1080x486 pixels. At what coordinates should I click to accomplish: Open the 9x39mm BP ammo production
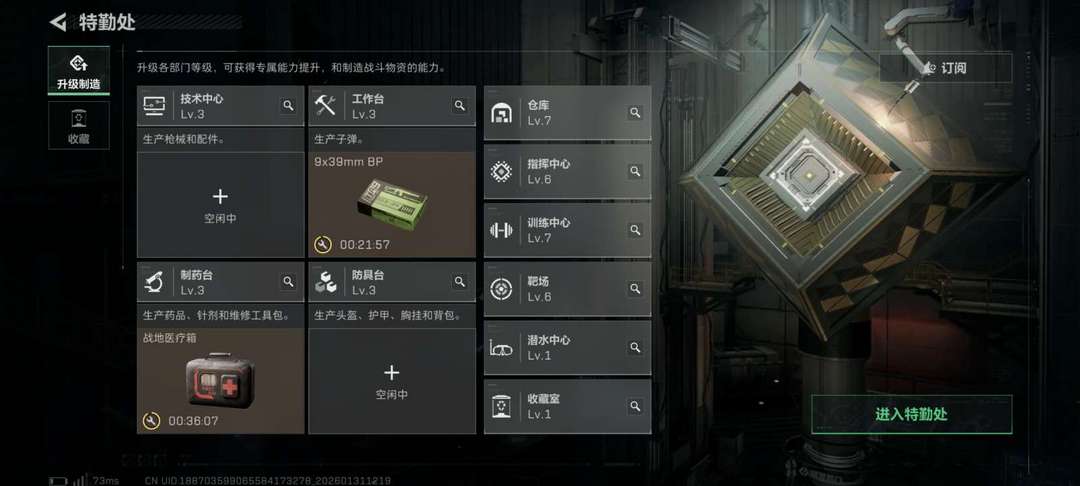pyautogui.click(x=392, y=205)
